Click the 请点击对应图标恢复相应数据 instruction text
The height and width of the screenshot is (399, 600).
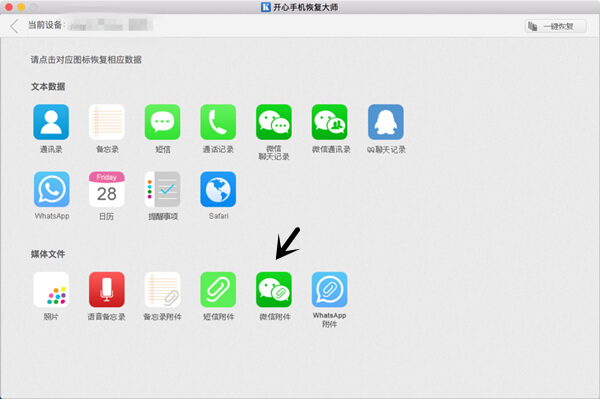[x=86, y=60]
